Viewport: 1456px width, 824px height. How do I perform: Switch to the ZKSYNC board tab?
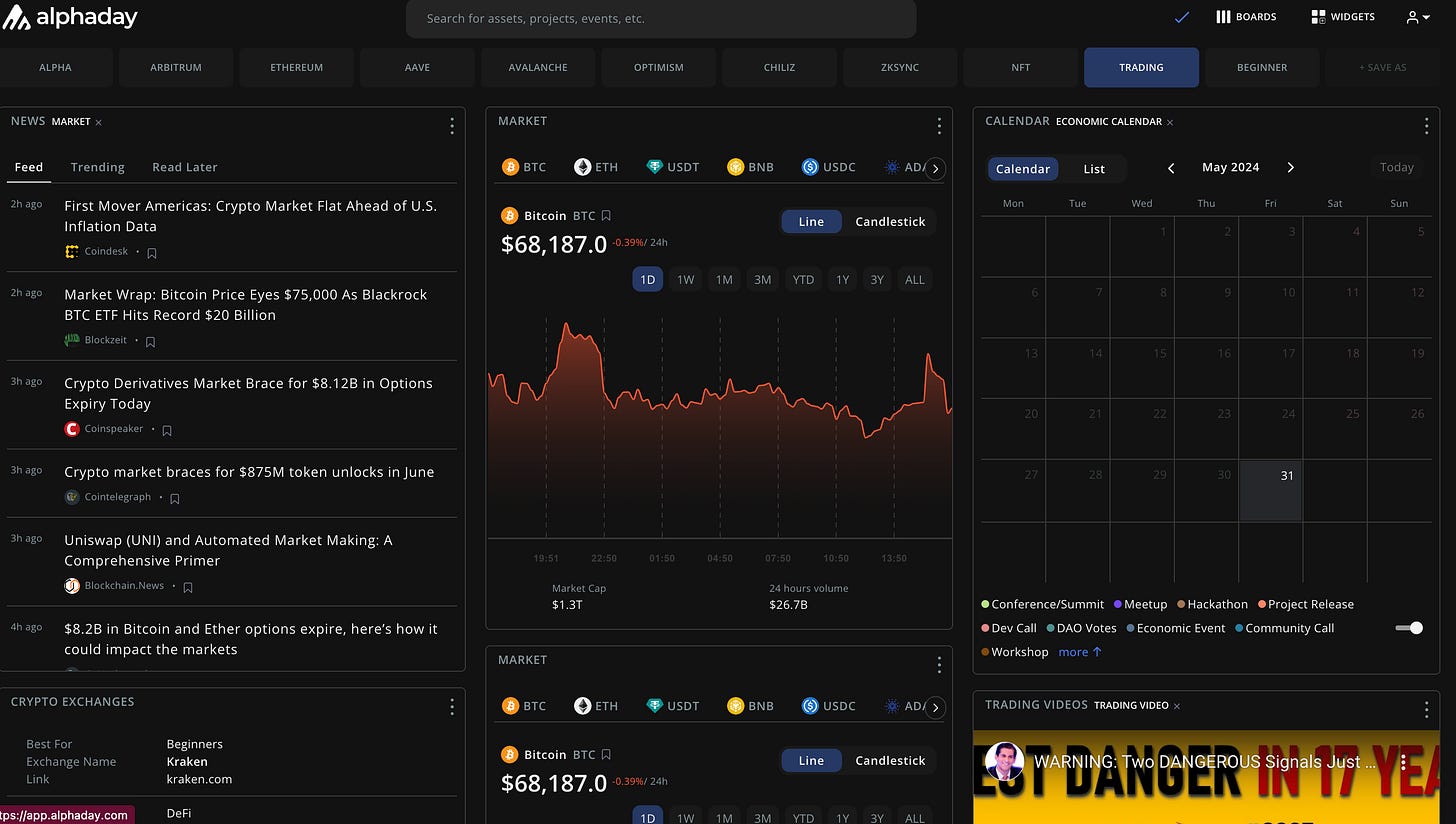[900, 67]
